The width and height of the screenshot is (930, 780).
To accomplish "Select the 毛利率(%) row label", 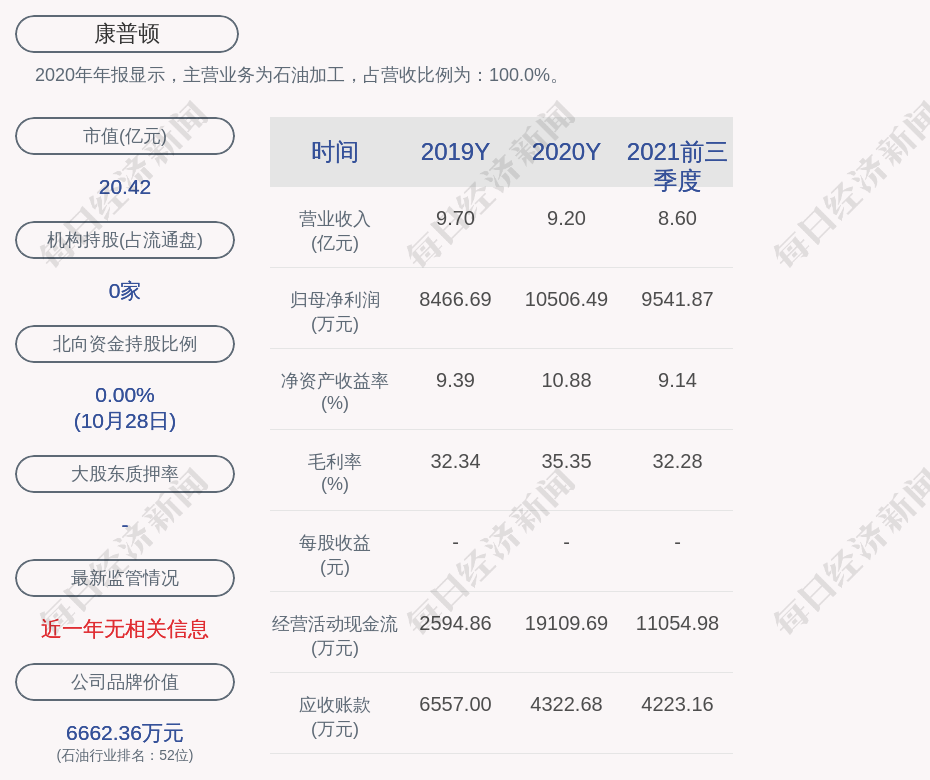I will (x=335, y=473).
